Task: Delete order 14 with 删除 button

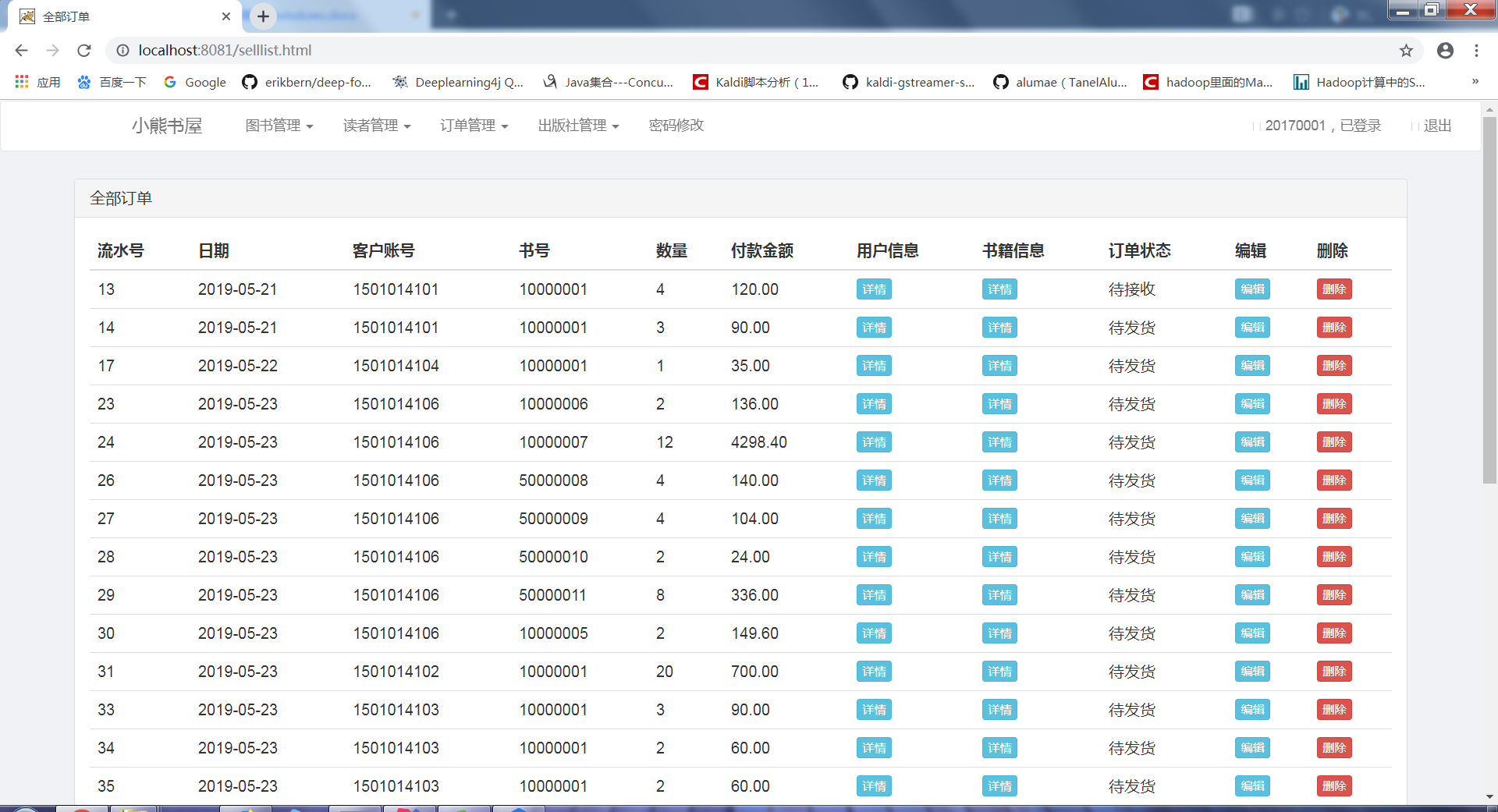Action: tap(1334, 328)
